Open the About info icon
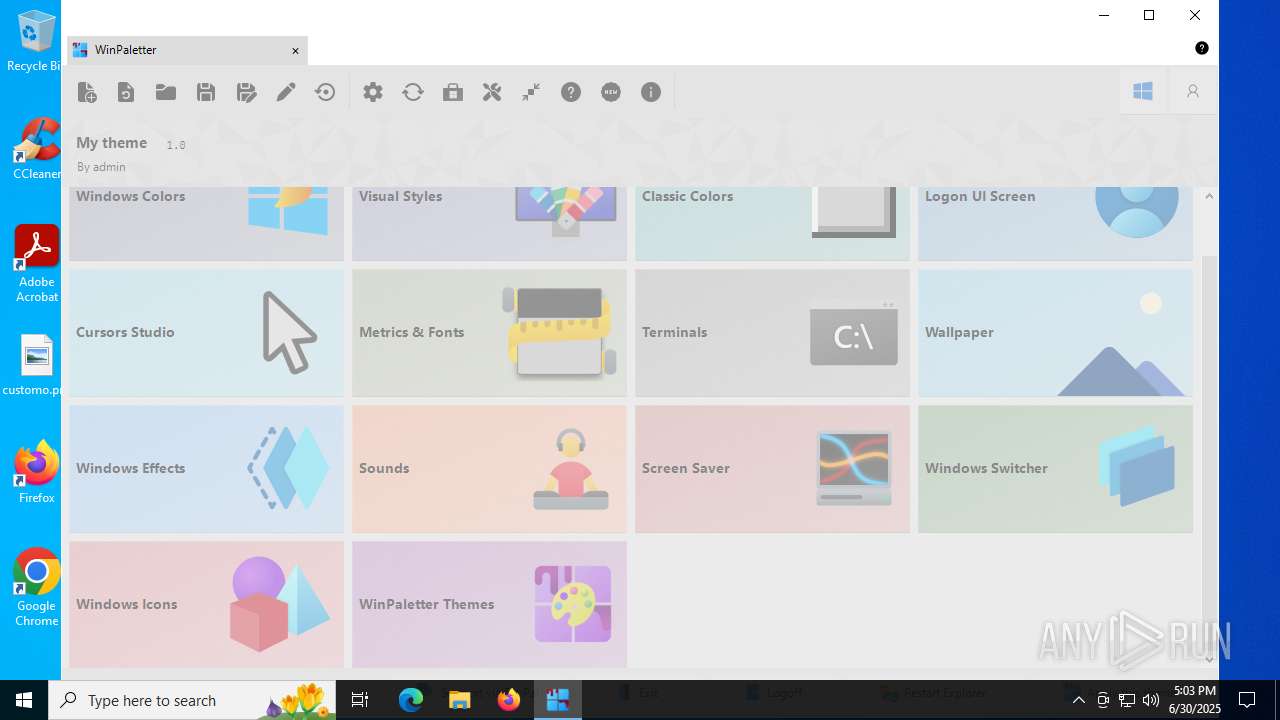1280x720 pixels. [651, 92]
